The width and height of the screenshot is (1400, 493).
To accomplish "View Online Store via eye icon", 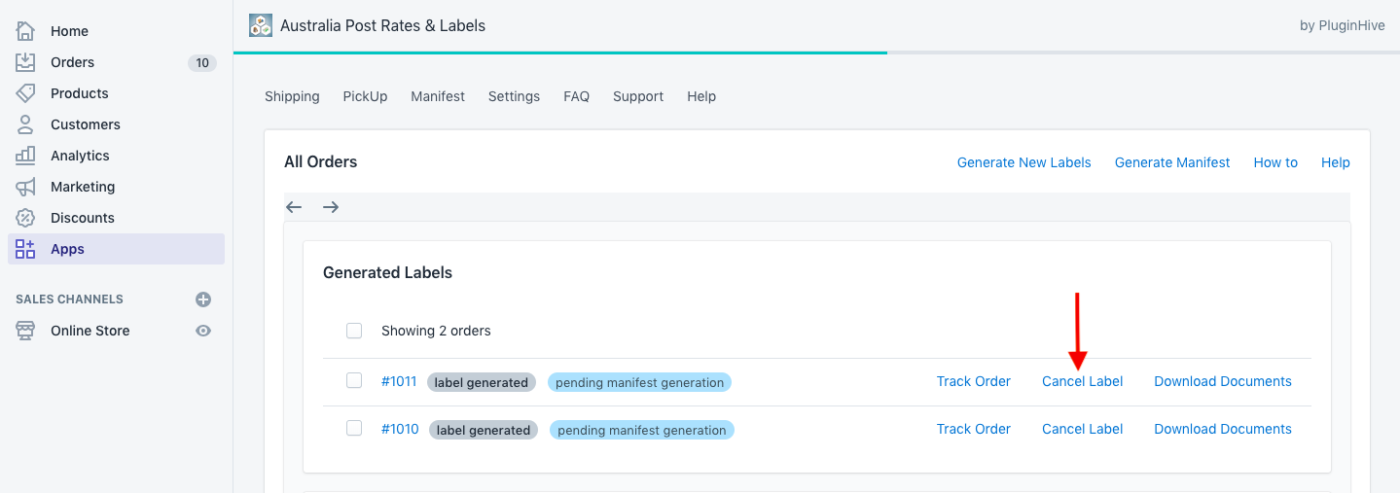I will click(203, 330).
